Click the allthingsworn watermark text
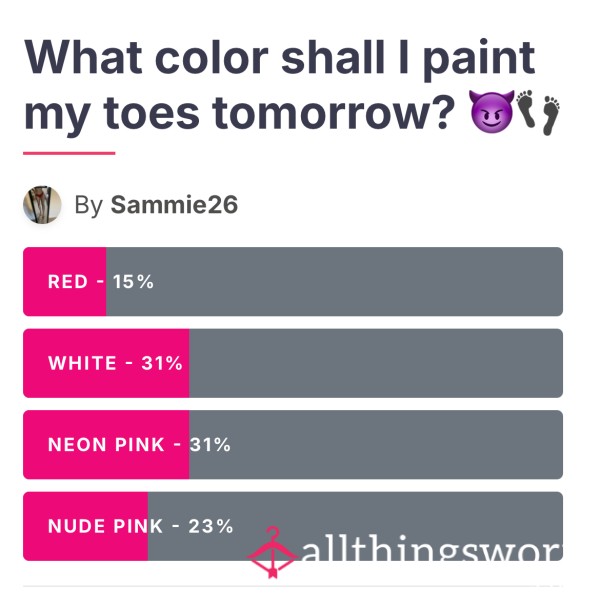 coord(432,550)
